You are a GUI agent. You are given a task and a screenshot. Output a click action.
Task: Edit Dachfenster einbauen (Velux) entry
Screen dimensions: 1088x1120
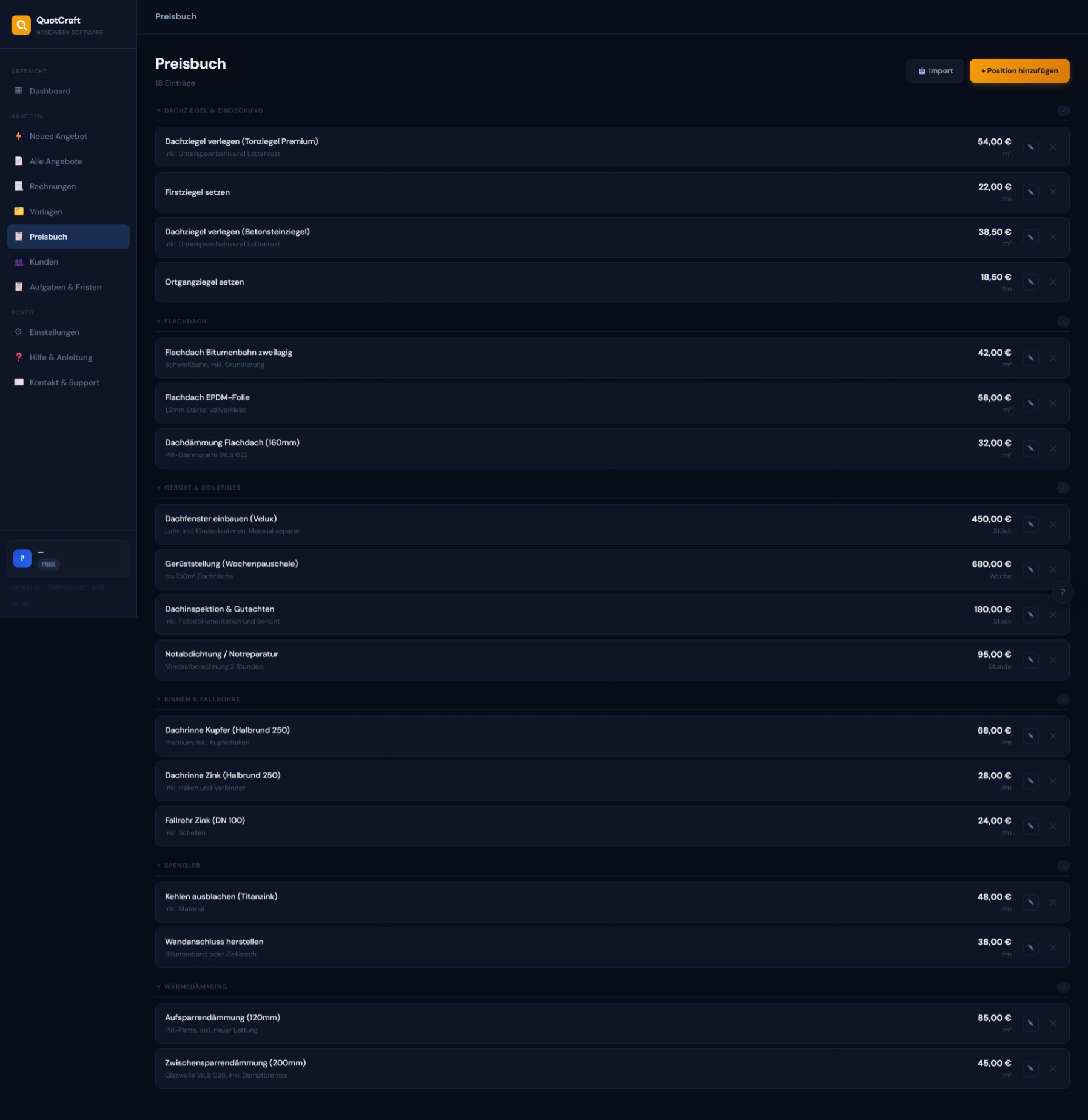[1030, 524]
